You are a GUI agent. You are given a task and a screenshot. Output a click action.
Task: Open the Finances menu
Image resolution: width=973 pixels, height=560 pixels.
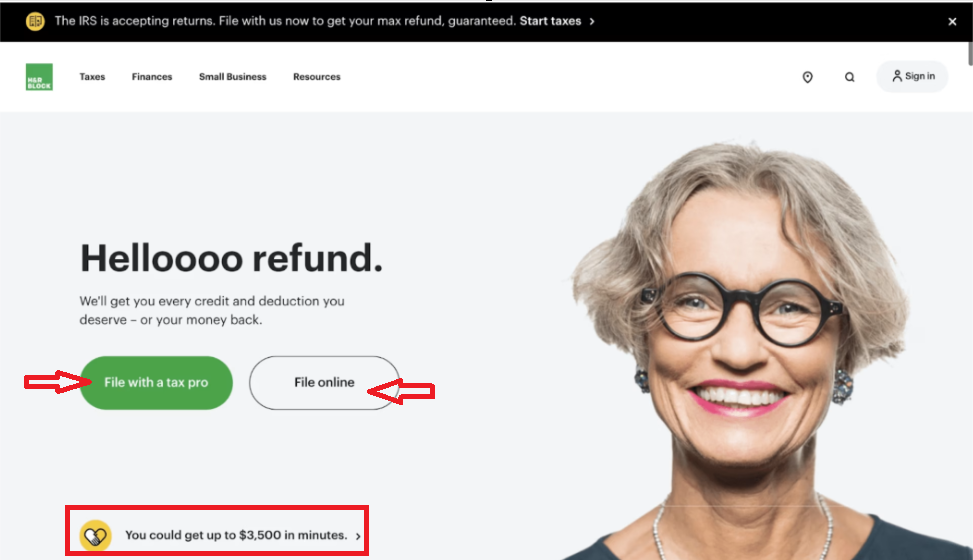click(x=152, y=77)
